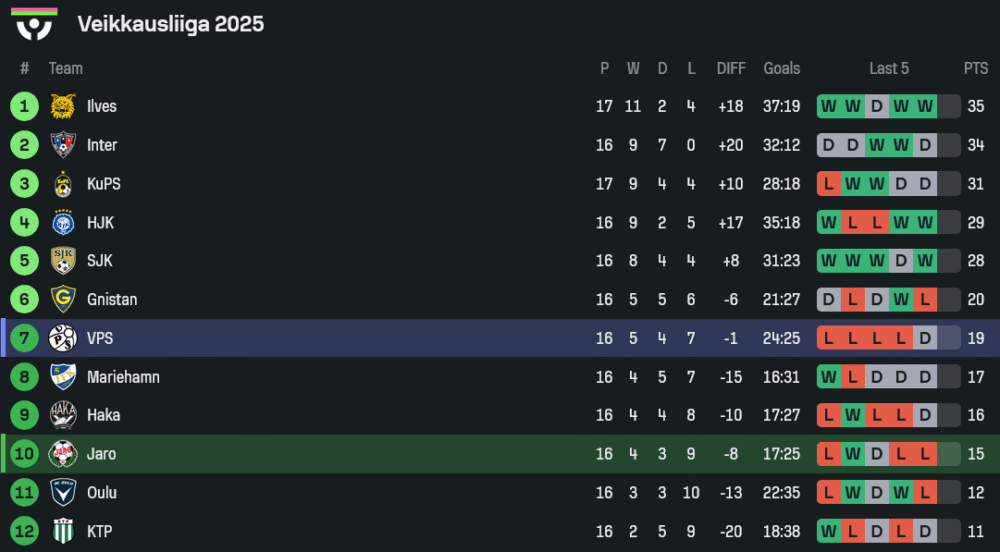Click Ilves' most recent win badge
The image size is (1000, 552).
925,107
